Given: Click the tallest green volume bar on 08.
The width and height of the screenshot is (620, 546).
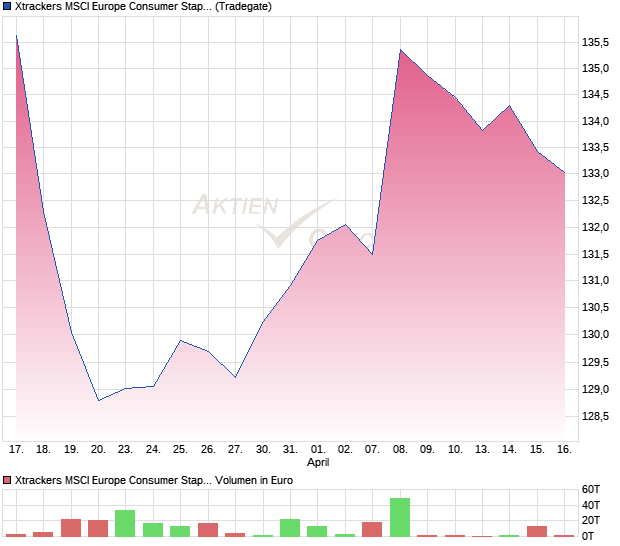Looking at the screenshot, I should (x=400, y=517).
